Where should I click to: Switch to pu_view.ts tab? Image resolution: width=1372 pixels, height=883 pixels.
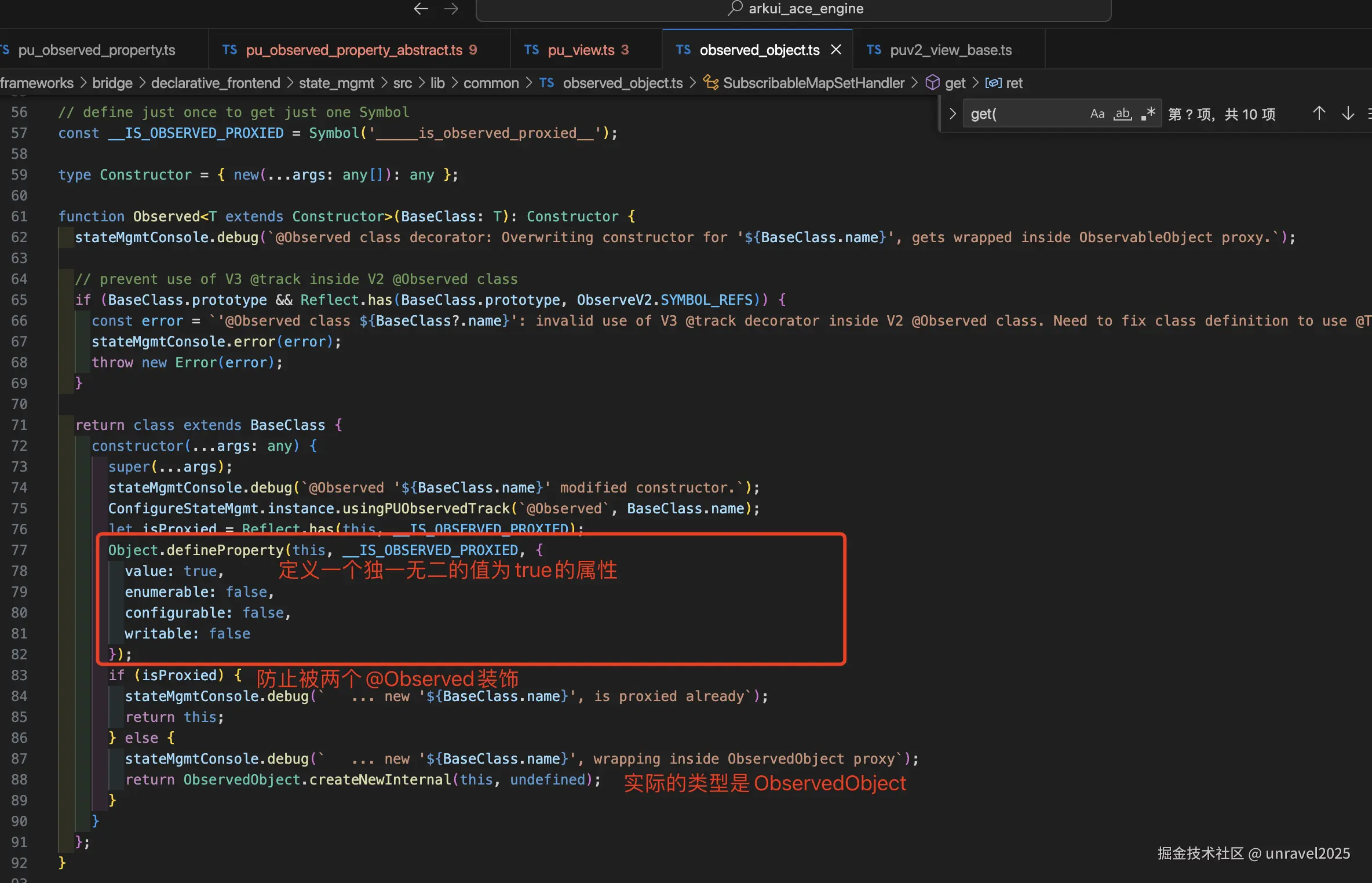[581, 50]
